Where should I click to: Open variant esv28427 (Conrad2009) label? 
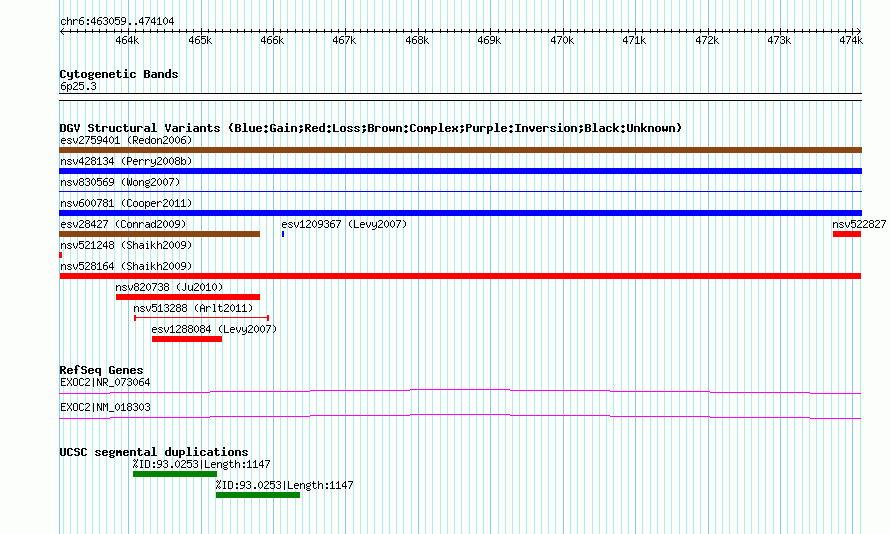123,224
